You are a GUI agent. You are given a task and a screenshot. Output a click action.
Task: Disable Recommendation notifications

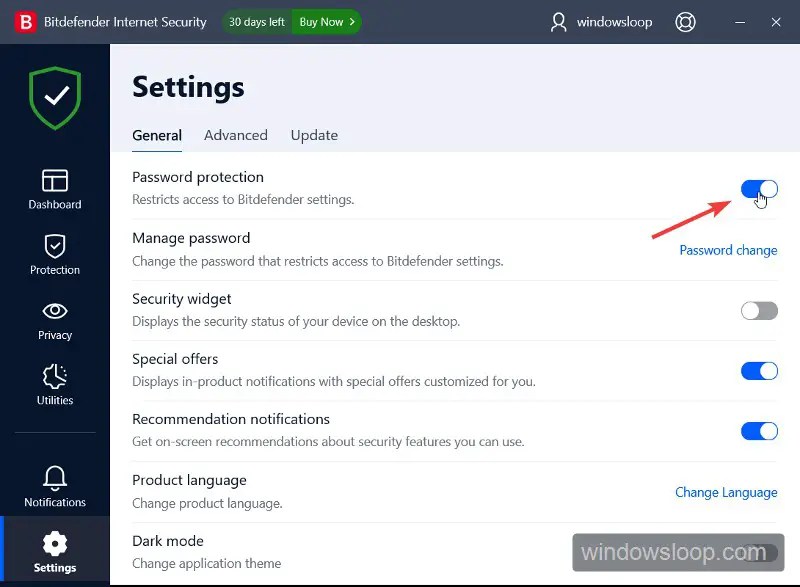tap(759, 430)
